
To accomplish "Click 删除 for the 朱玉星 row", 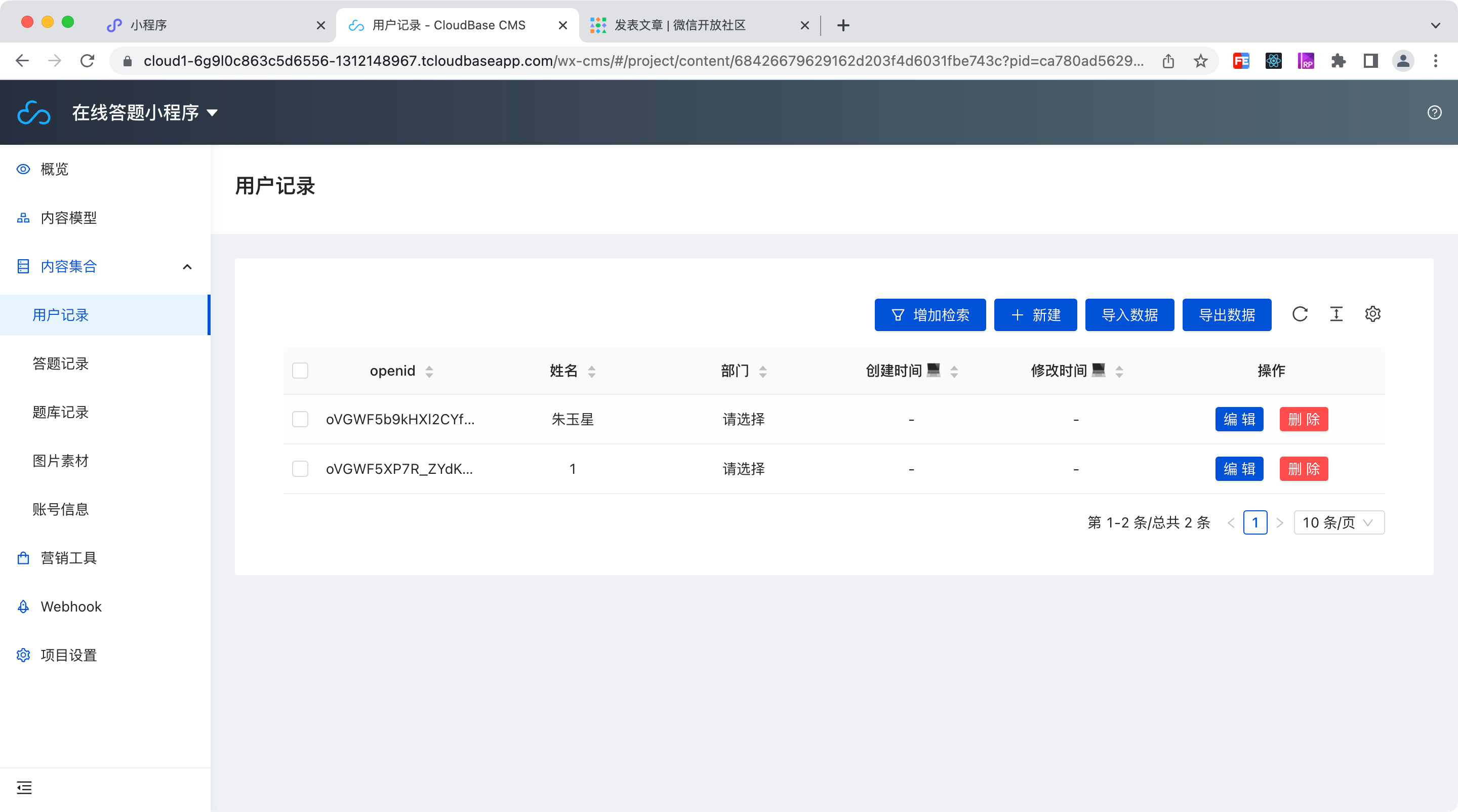I will pos(1304,419).
